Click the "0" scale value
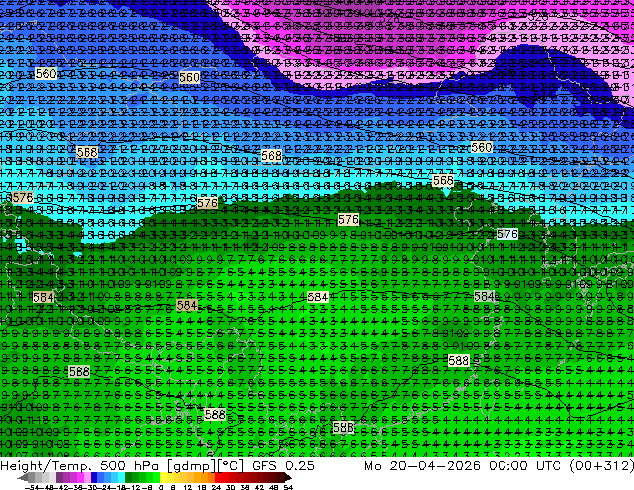This screenshot has width=634, height=490. pos(161,488)
